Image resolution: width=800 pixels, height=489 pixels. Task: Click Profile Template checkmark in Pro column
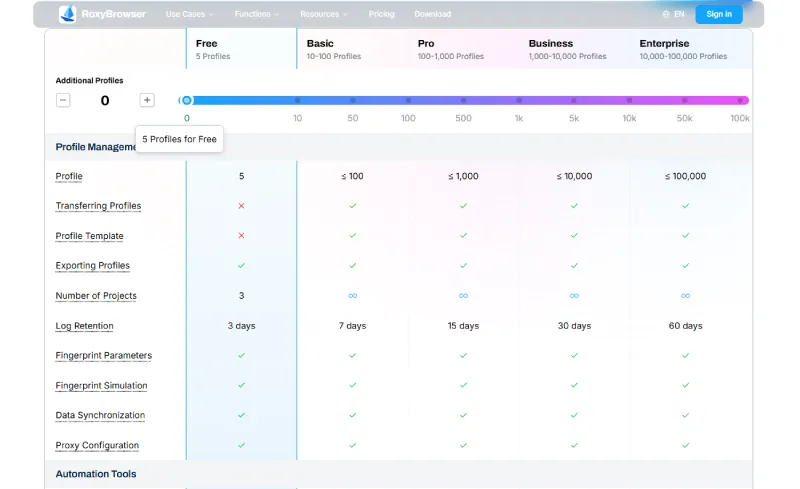coord(463,235)
